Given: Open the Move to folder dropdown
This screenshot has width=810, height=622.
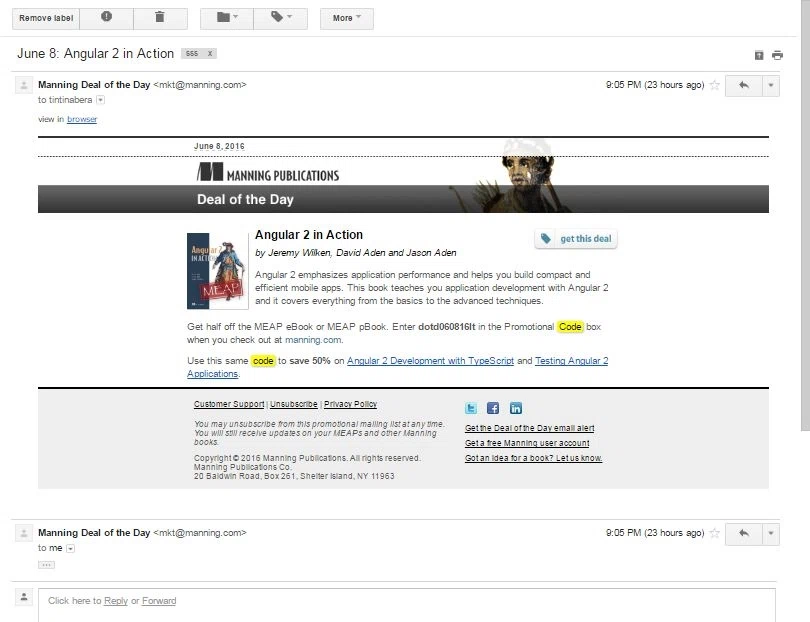Looking at the screenshot, I should coord(227,18).
